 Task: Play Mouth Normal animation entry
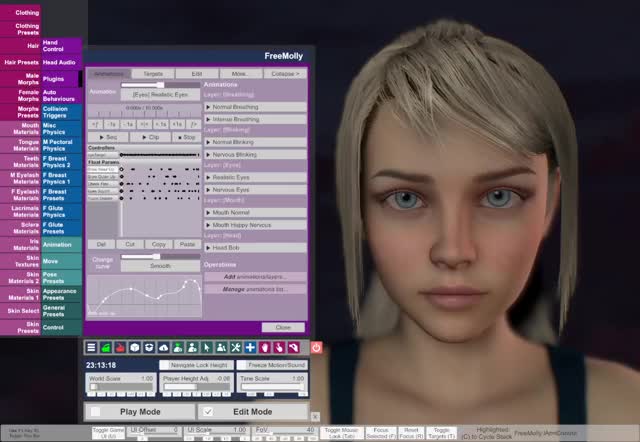pyautogui.click(x=256, y=213)
